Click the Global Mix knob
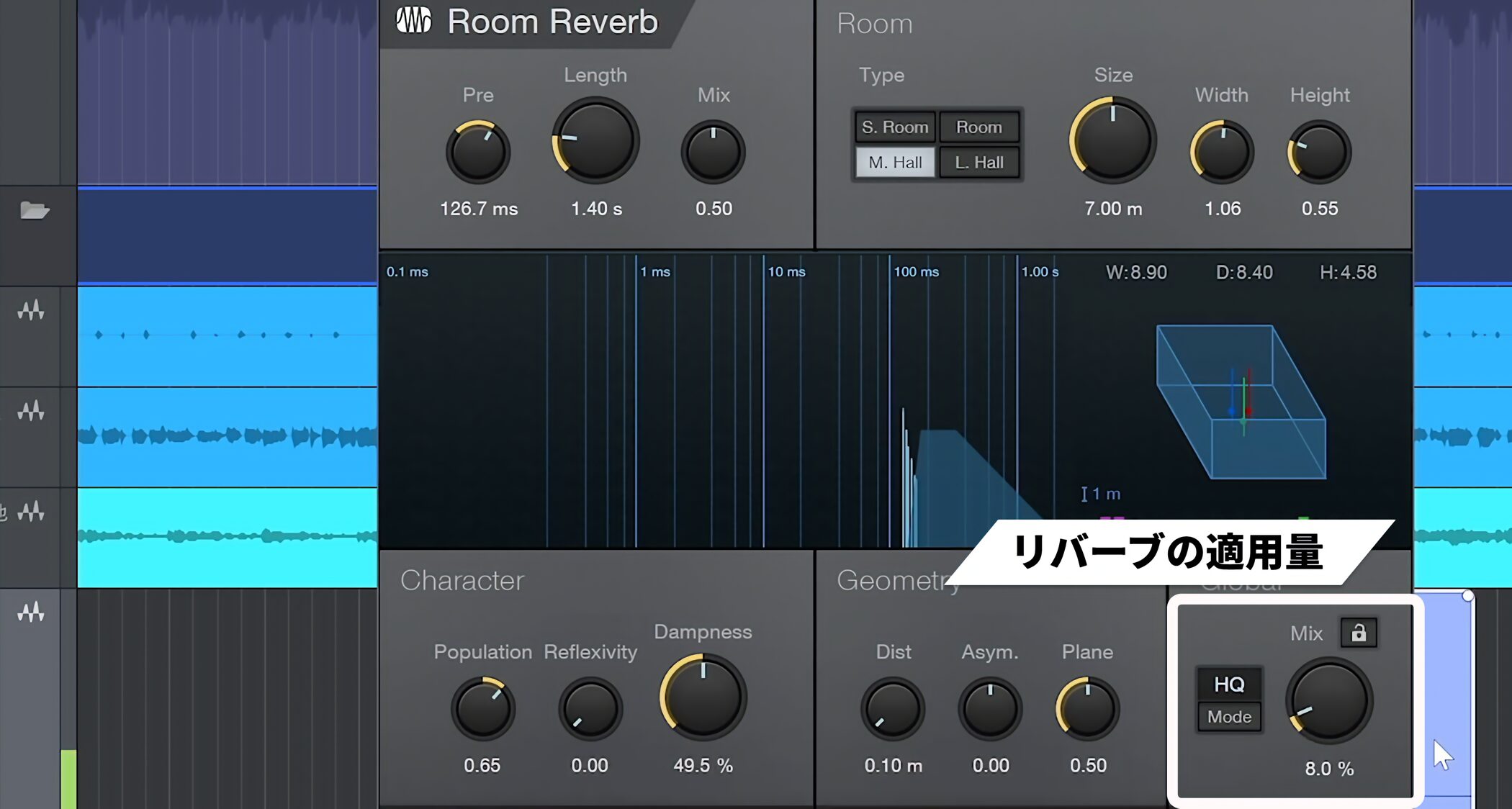This screenshot has width=1512, height=809. 1329,700
